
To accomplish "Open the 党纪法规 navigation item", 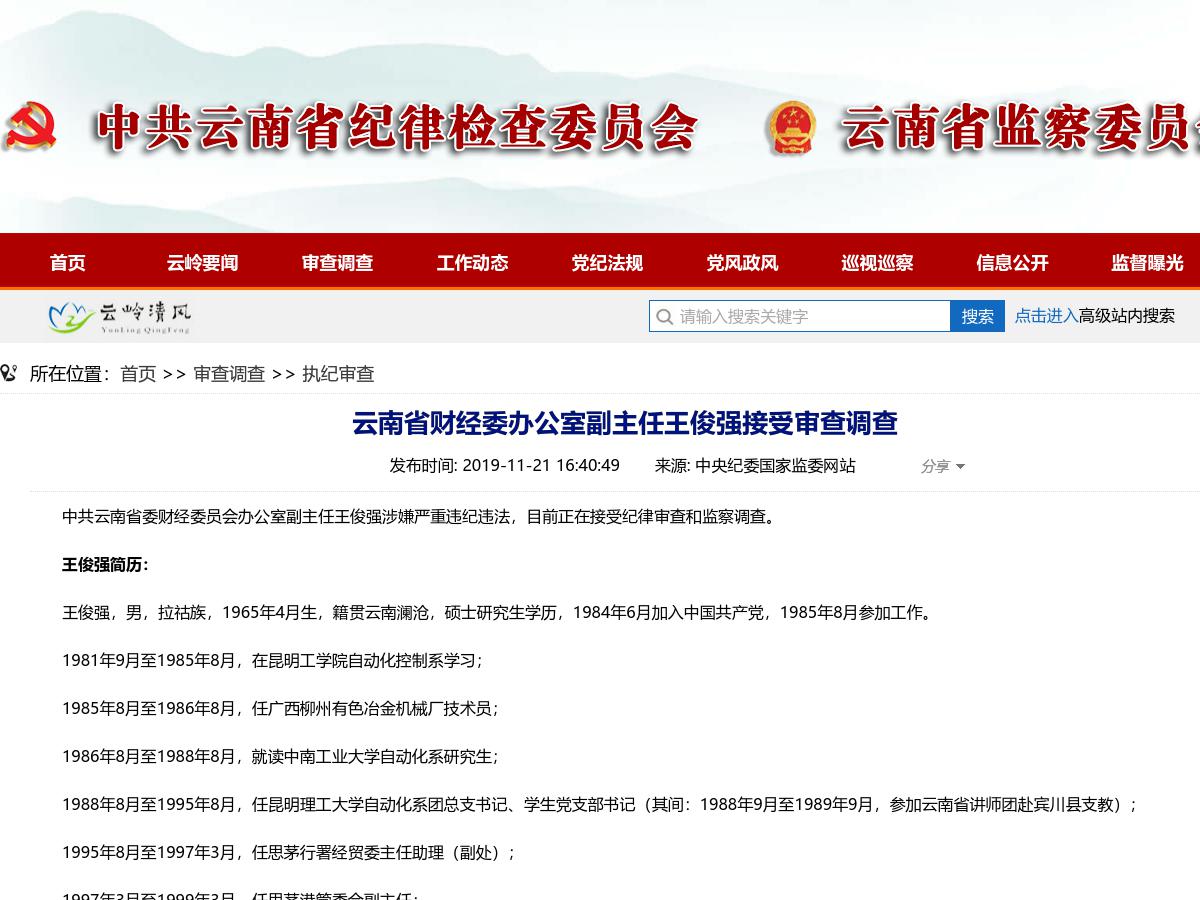I will tap(607, 263).
